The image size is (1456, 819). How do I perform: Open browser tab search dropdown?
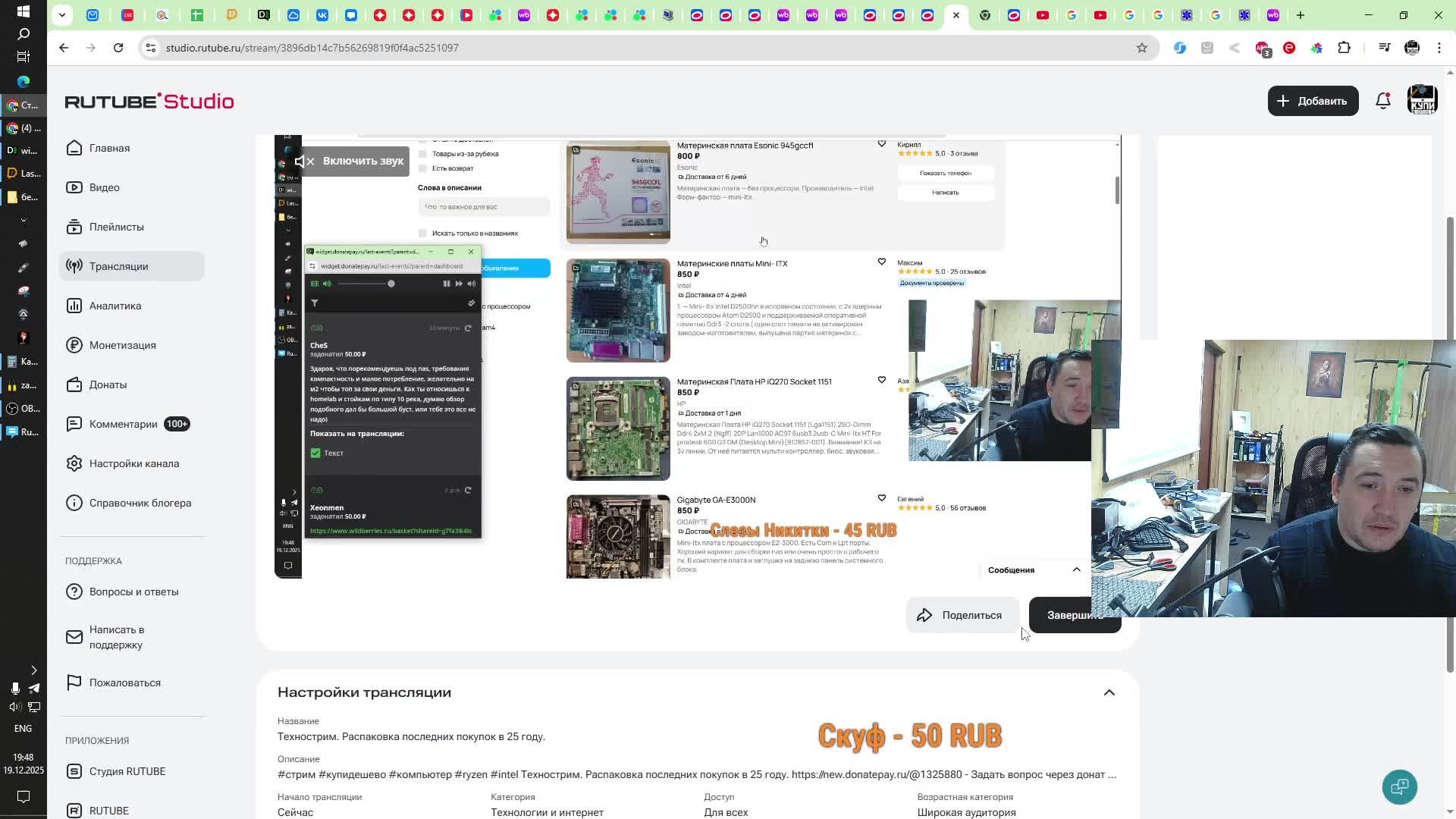coord(62,14)
